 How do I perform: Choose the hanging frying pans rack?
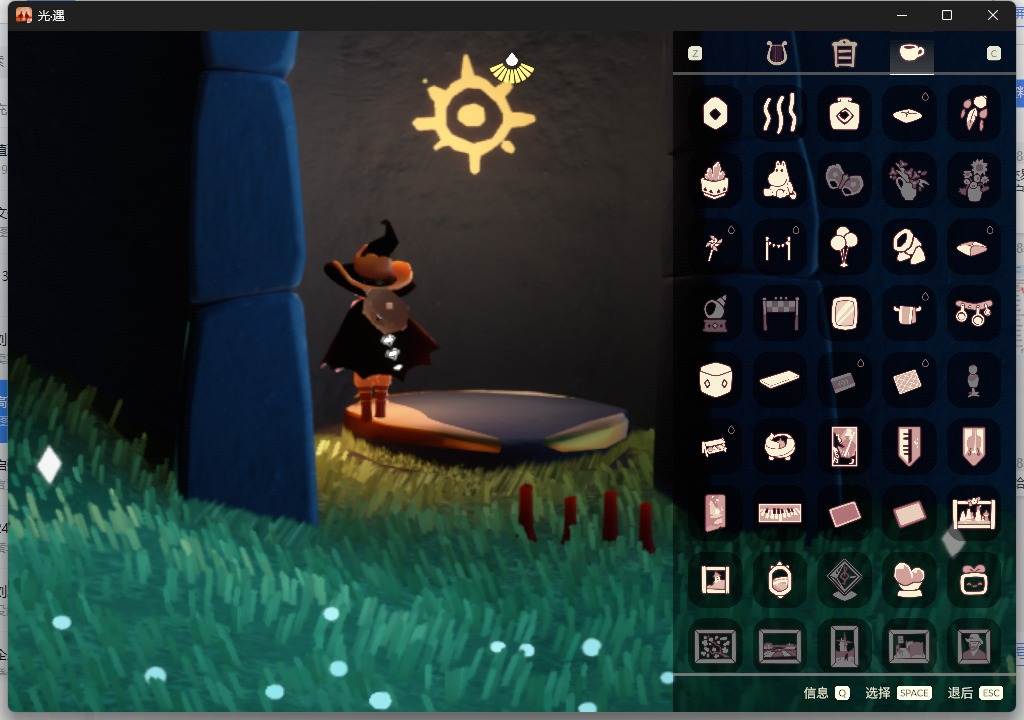(x=973, y=314)
